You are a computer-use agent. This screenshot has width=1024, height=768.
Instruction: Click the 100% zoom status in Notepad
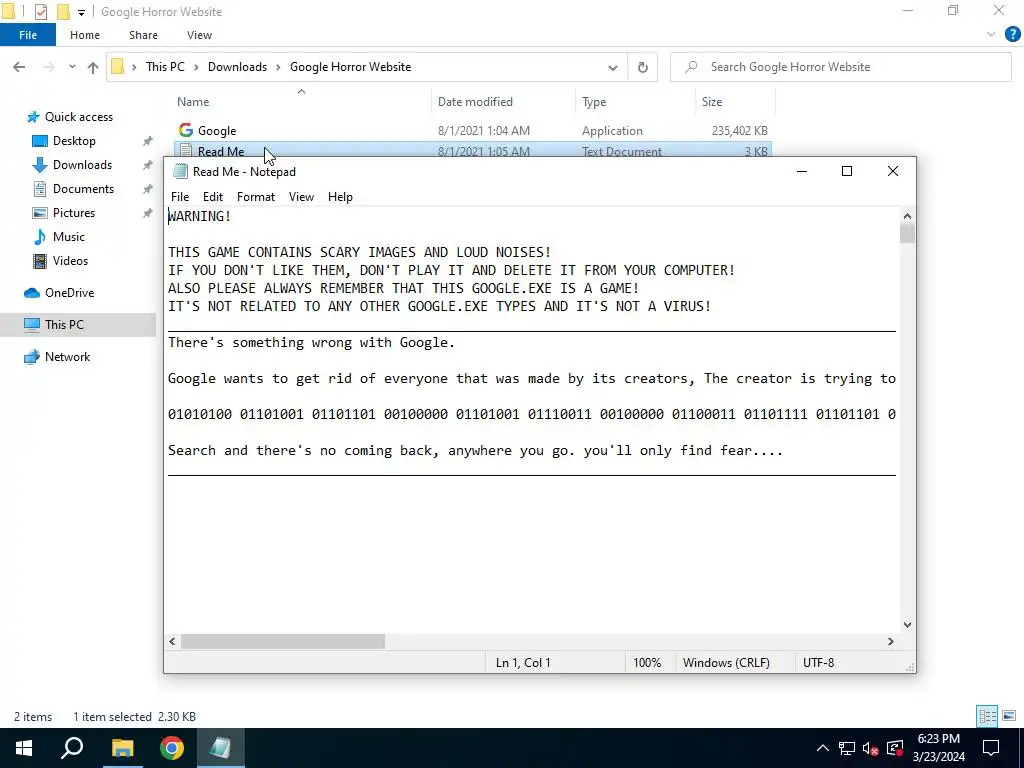[647, 663]
